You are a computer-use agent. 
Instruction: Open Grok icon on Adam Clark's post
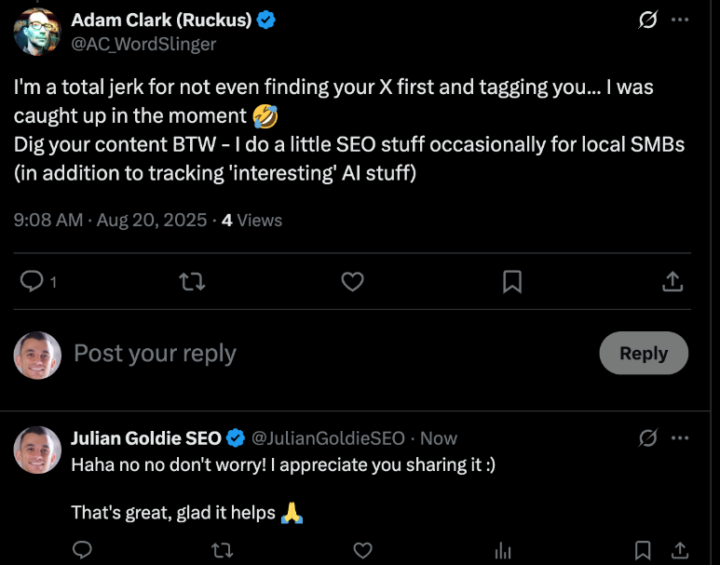[647, 20]
